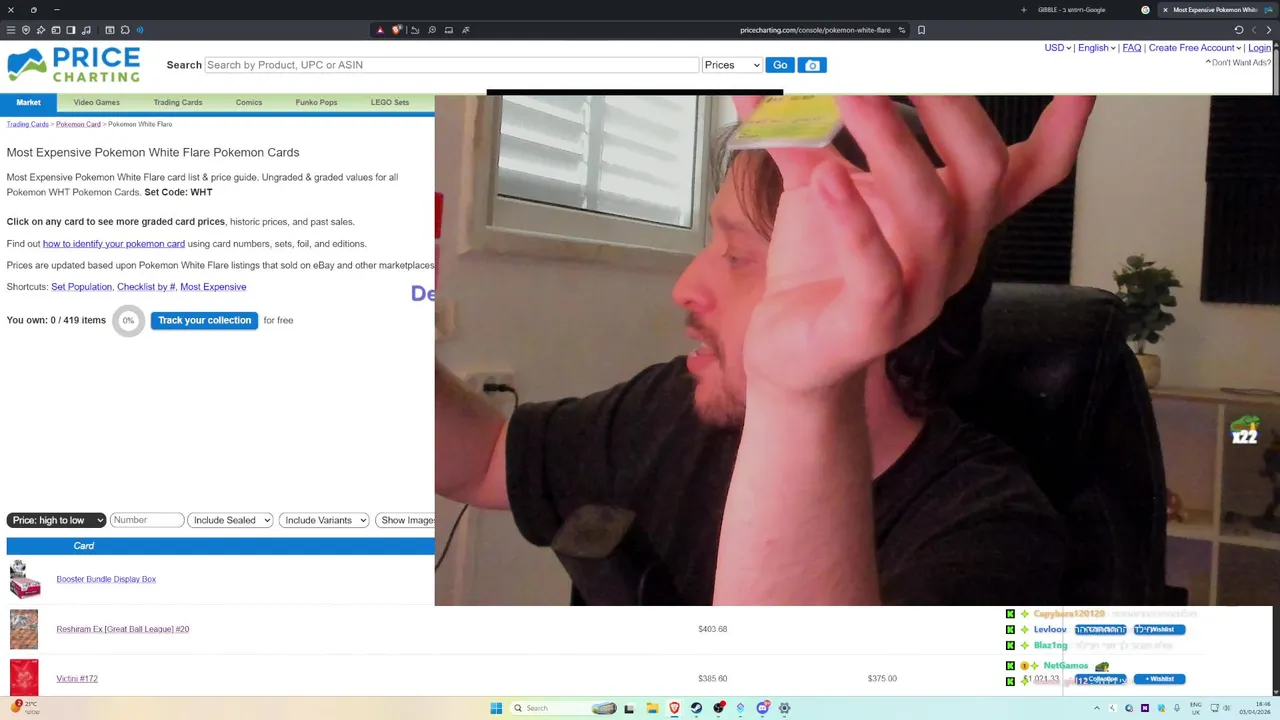Click the PriceCharting logo
Screen dimensions: 1280x720
pyautogui.click(x=73, y=65)
